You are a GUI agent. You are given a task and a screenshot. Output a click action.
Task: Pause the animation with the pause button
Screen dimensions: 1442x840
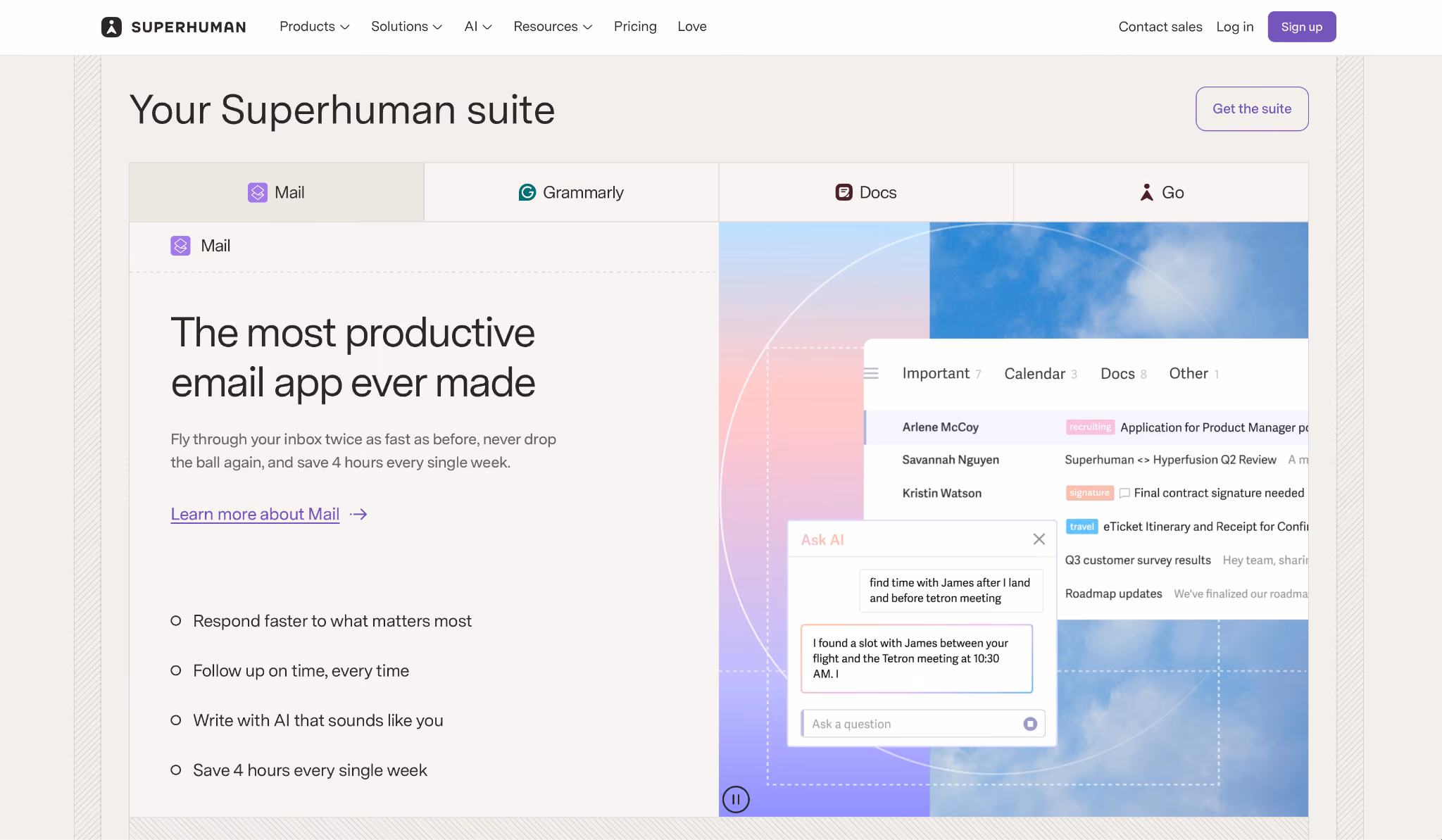pyautogui.click(x=736, y=799)
